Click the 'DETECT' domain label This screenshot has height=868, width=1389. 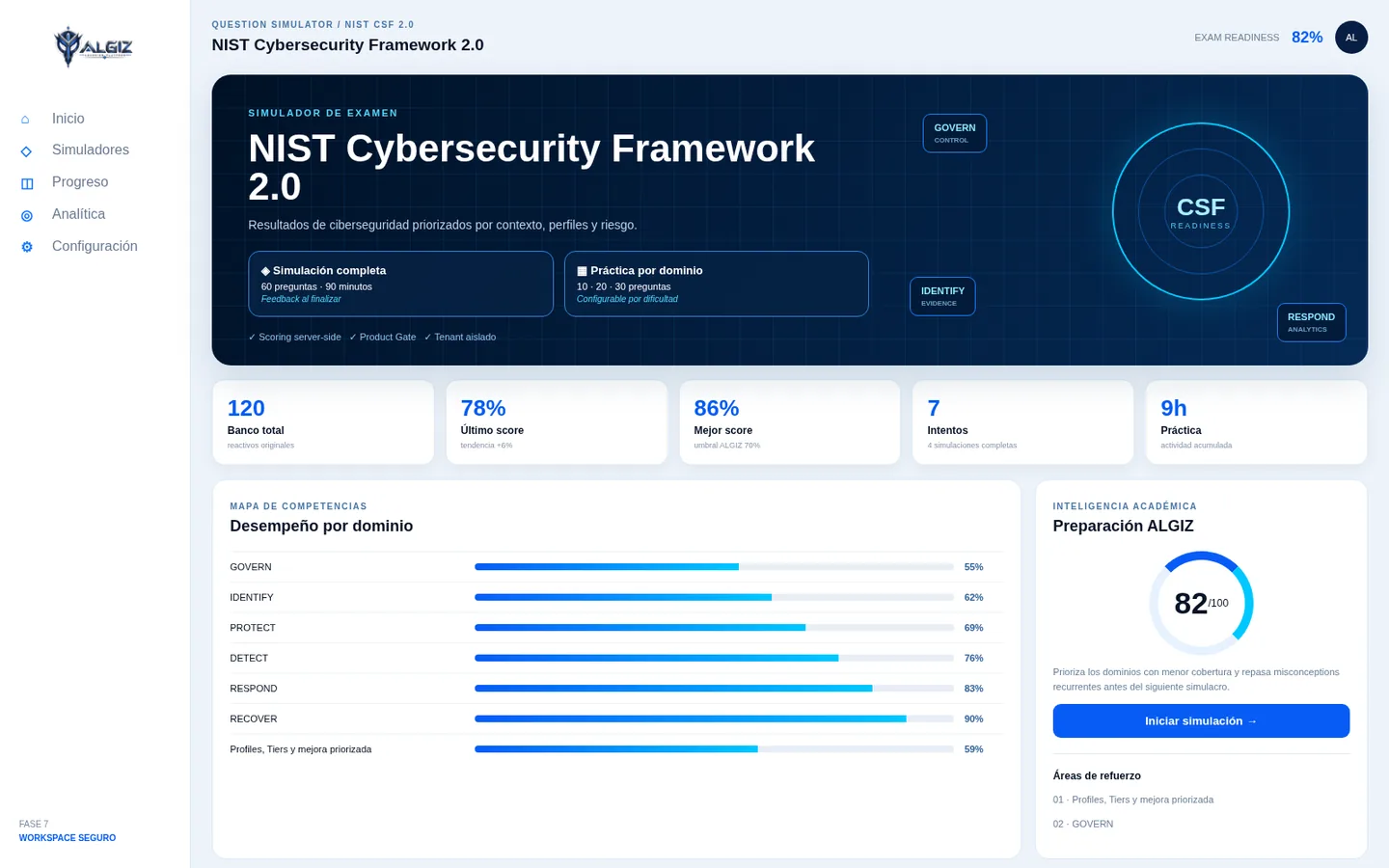tap(249, 658)
